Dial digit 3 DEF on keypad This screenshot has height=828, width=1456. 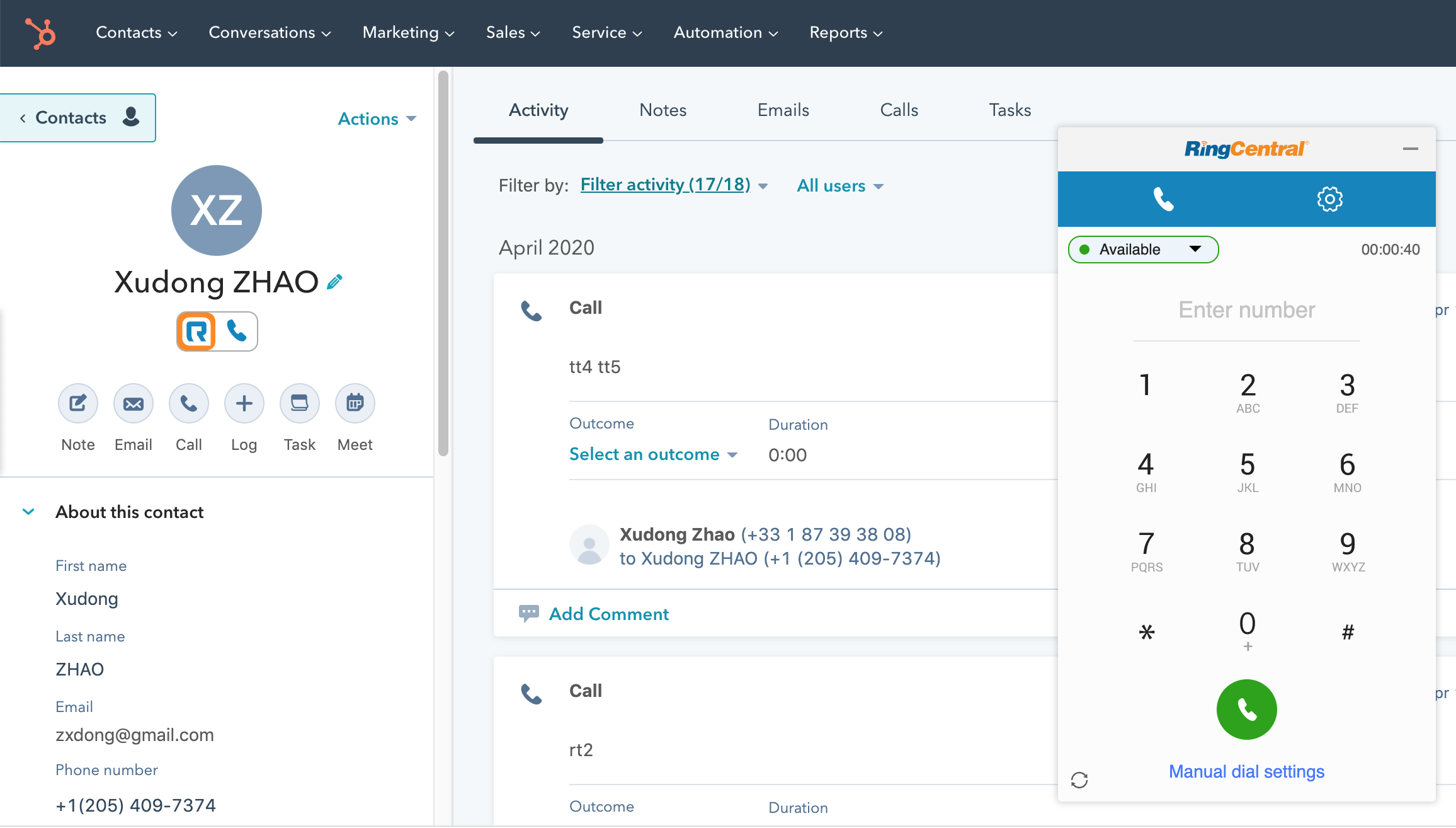[x=1347, y=393]
